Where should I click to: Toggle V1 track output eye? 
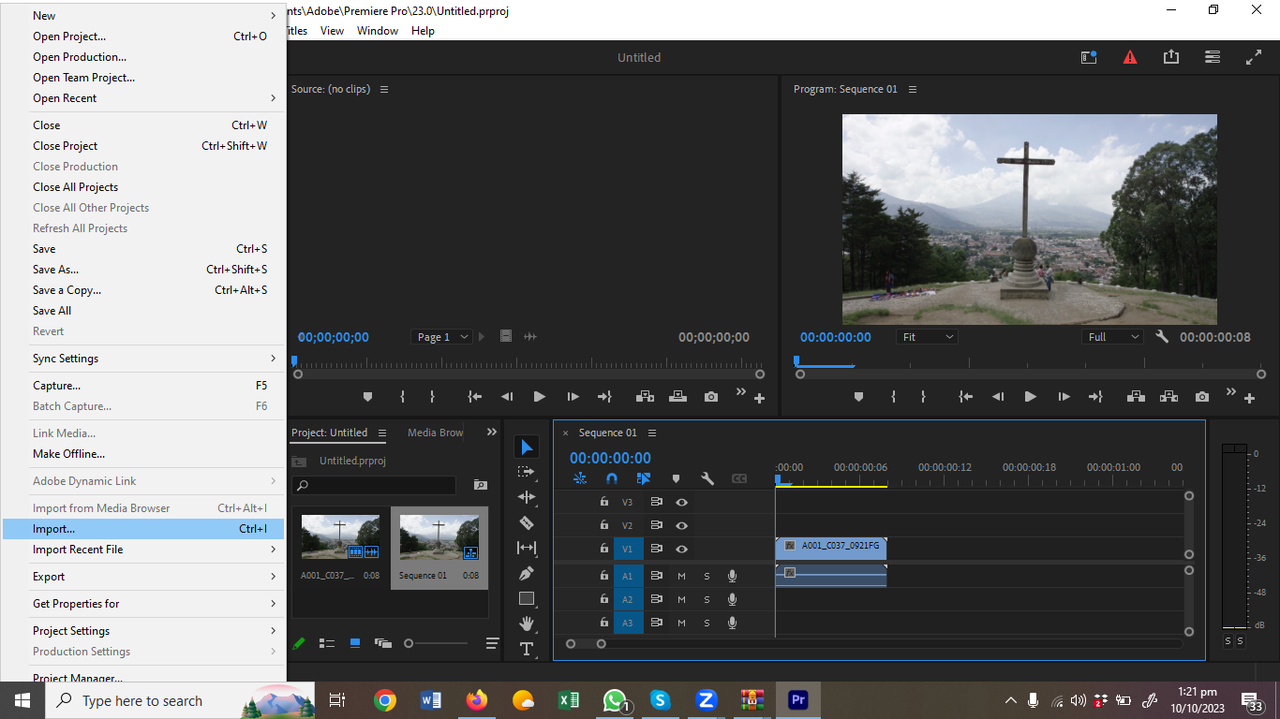pos(682,549)
